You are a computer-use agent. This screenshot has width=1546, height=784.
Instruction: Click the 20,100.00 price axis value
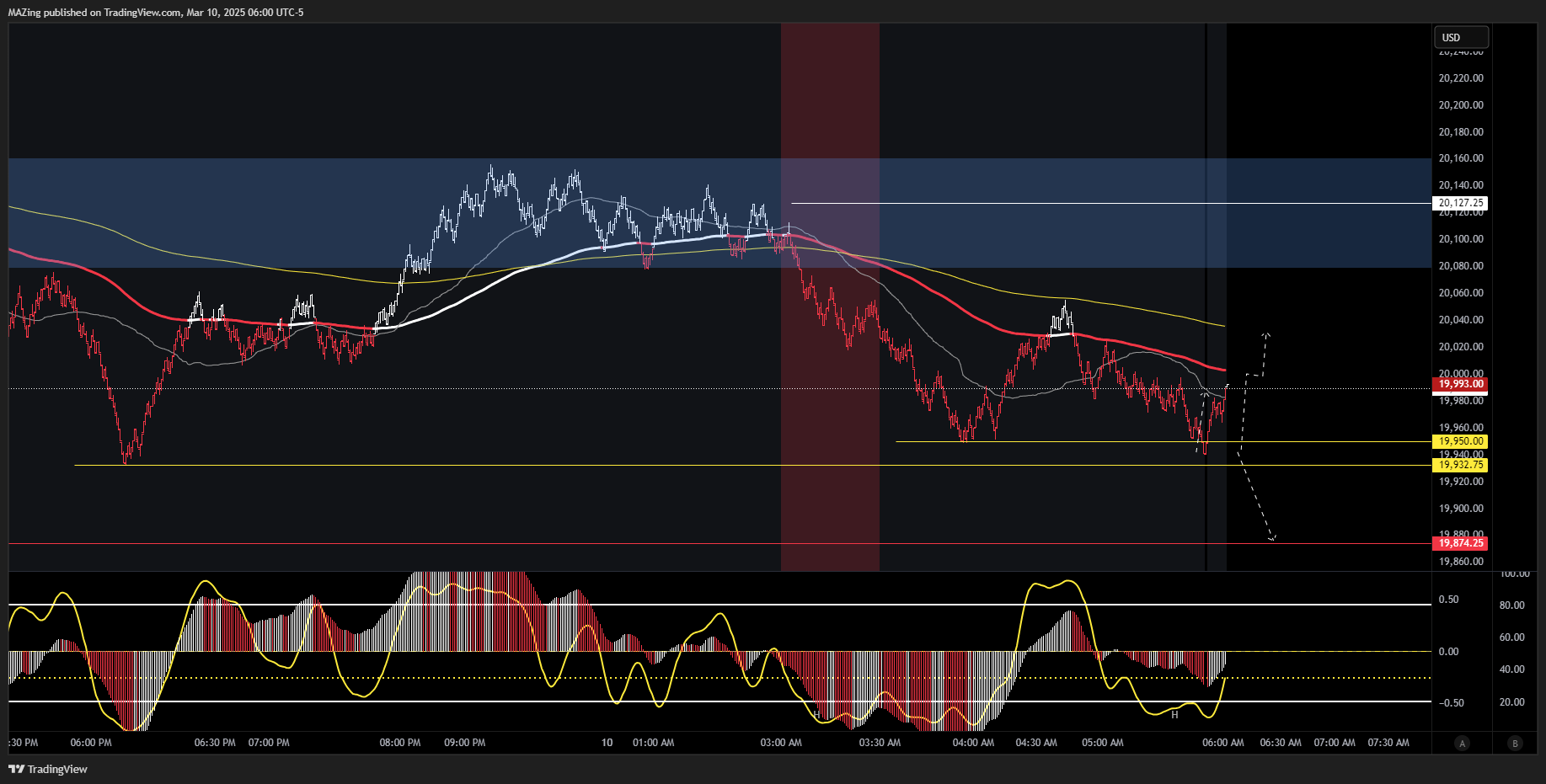point(1461,239)
